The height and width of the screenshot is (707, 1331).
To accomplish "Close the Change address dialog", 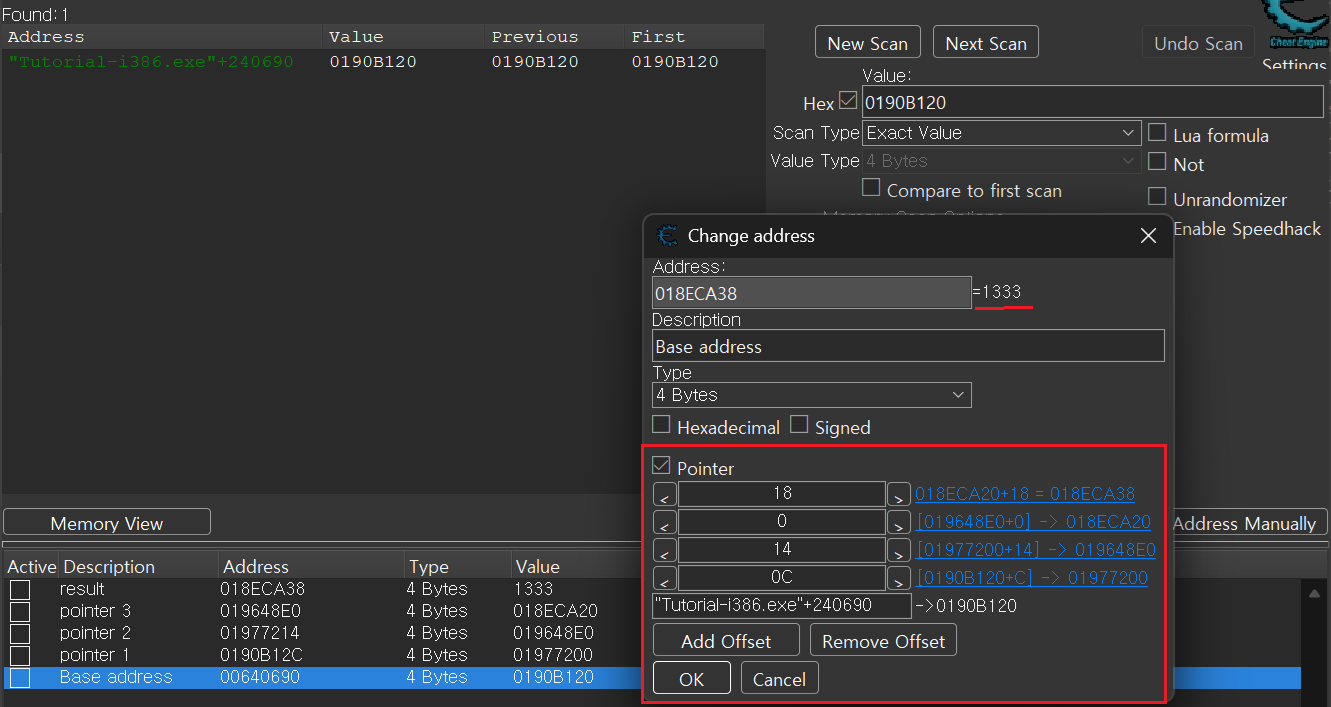I will coord(1148,236).
